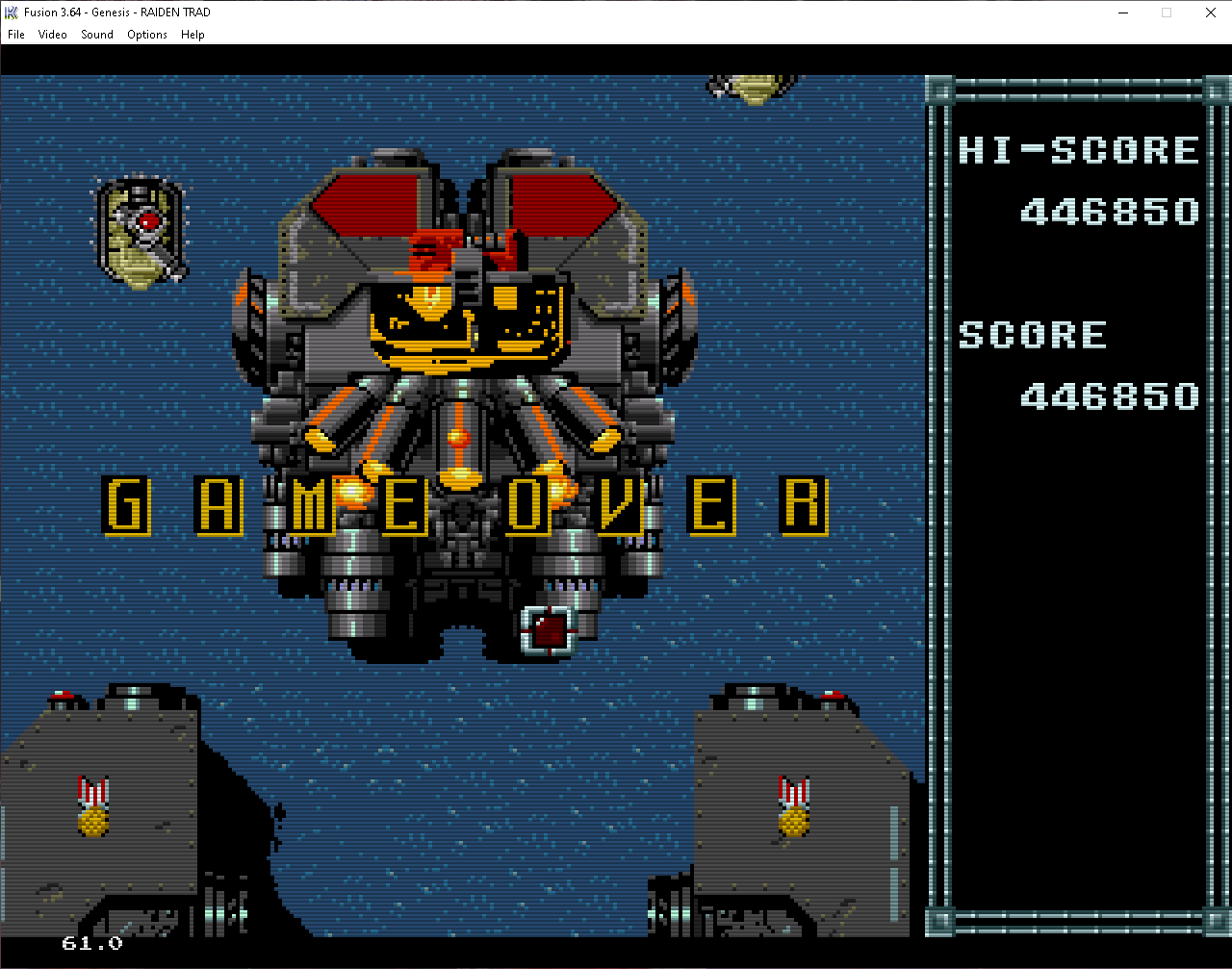Click the 61.0 FPS counter
The image size is (1232, 969).
pos(92,943)
